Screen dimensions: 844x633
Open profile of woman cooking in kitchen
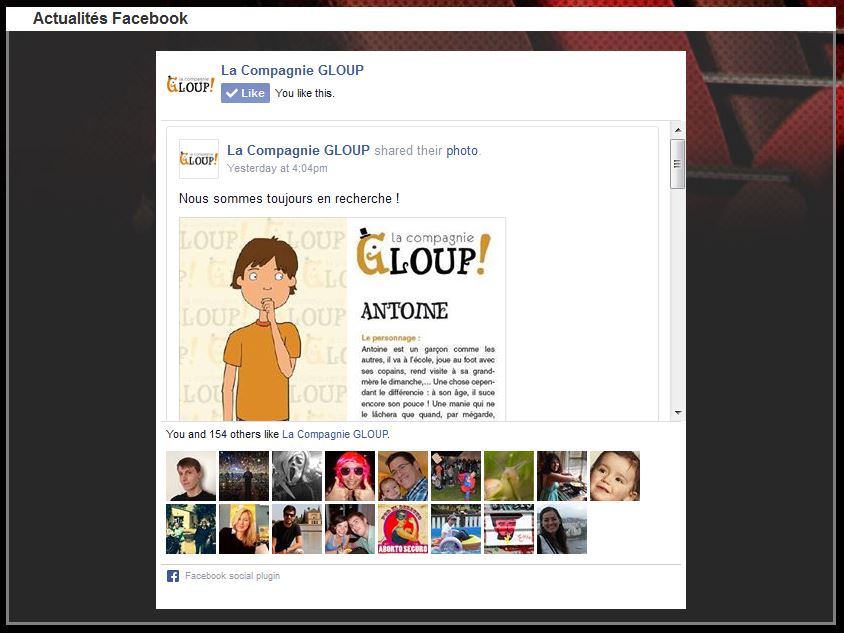562,476
